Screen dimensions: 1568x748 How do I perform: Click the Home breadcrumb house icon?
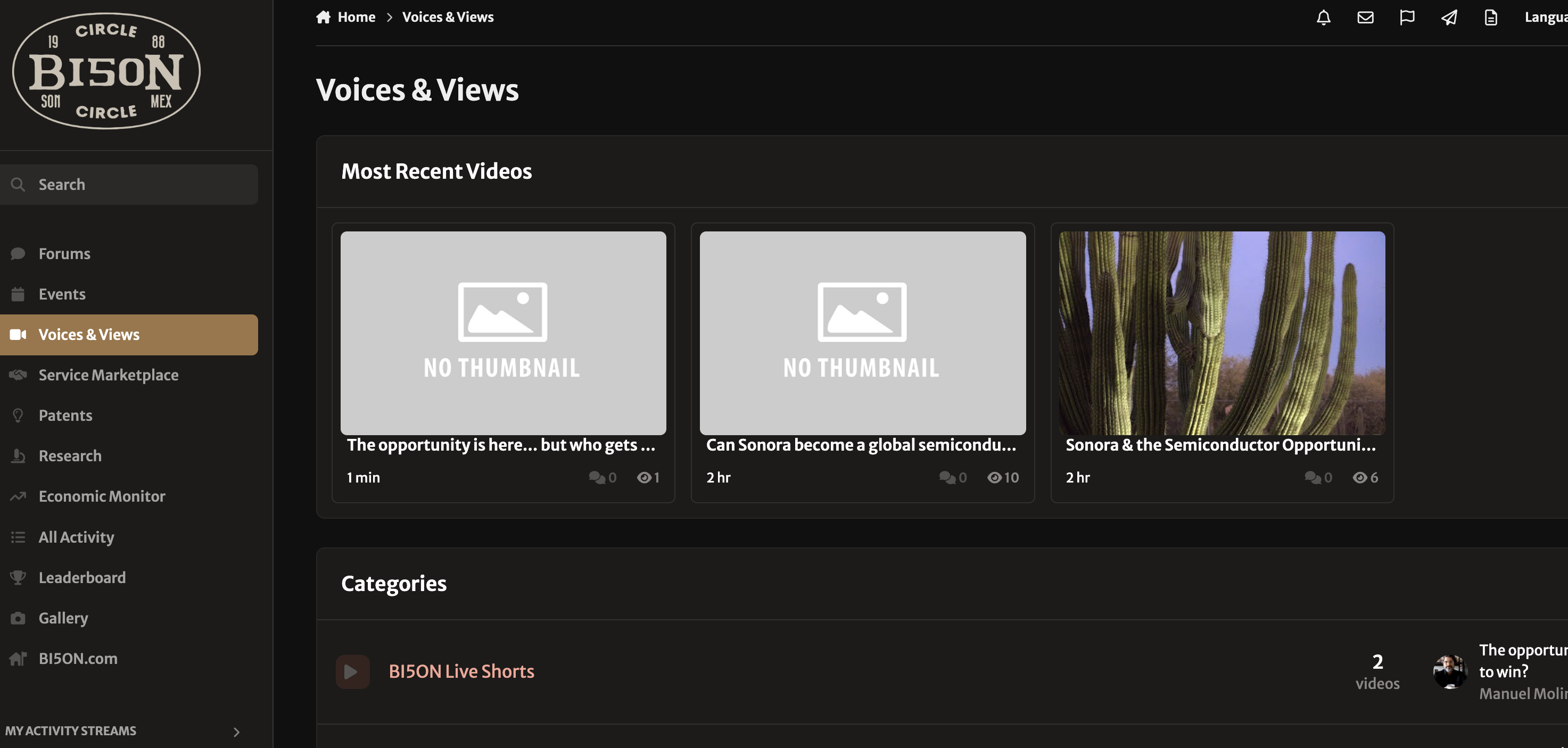(x=323, y=17)
